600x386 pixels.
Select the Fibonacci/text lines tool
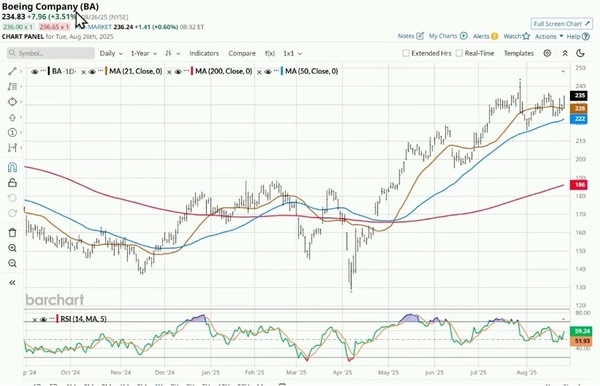pos(12,86)
